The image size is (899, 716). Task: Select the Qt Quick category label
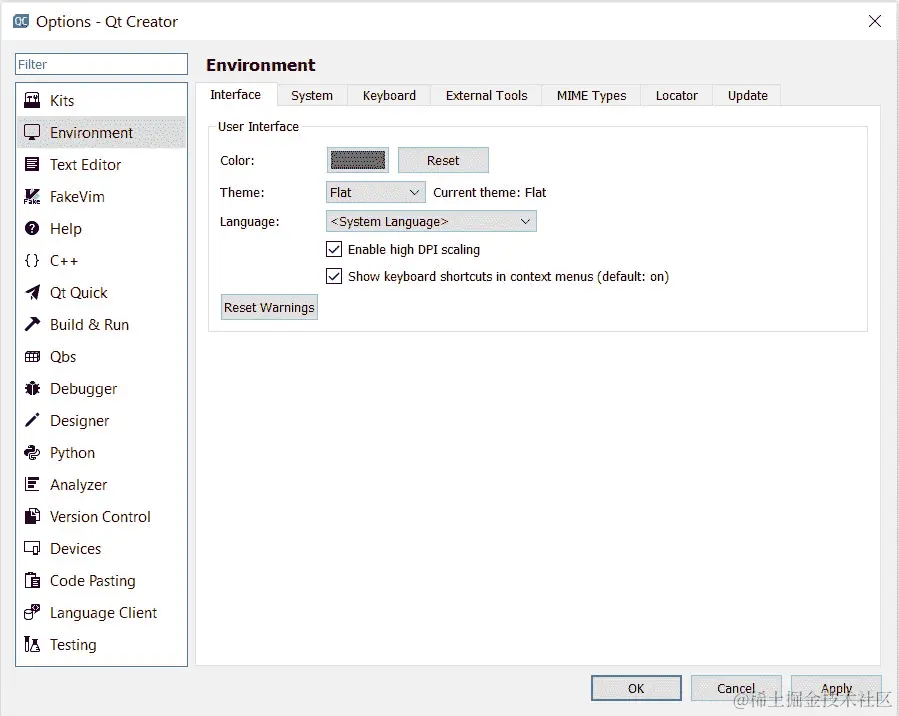pos(79,293)
